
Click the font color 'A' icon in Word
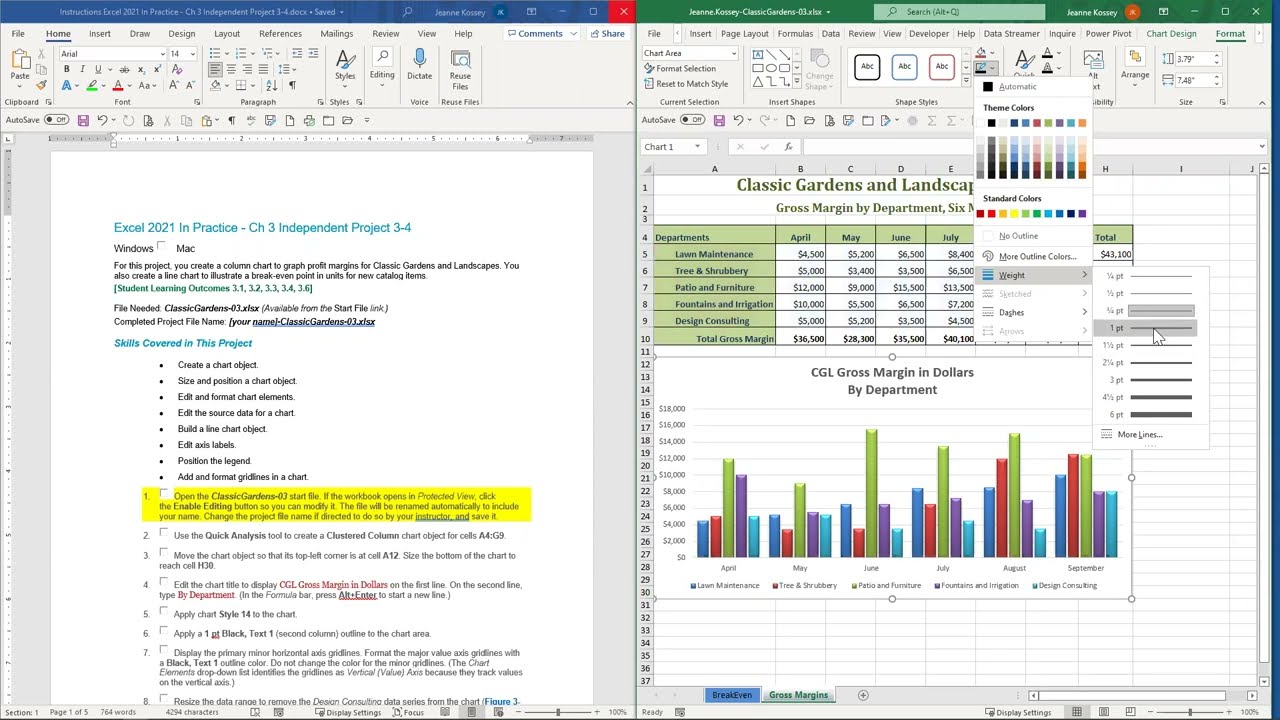pos(118,86)
